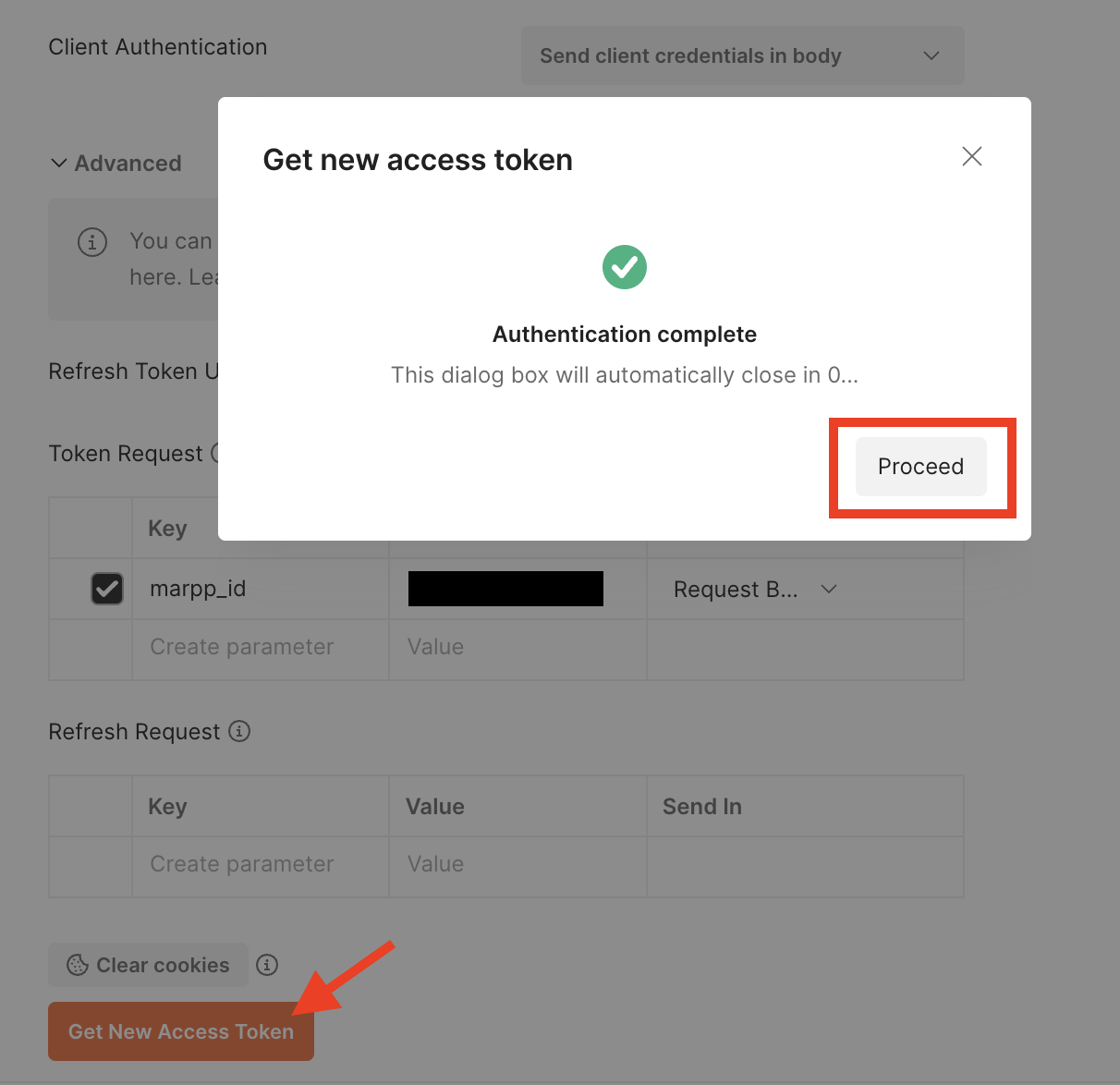The width and height of the screenshot is (1120, 1085).
Task: Click the info icon in the Advanced banner
Action: (x=92, y=242)
